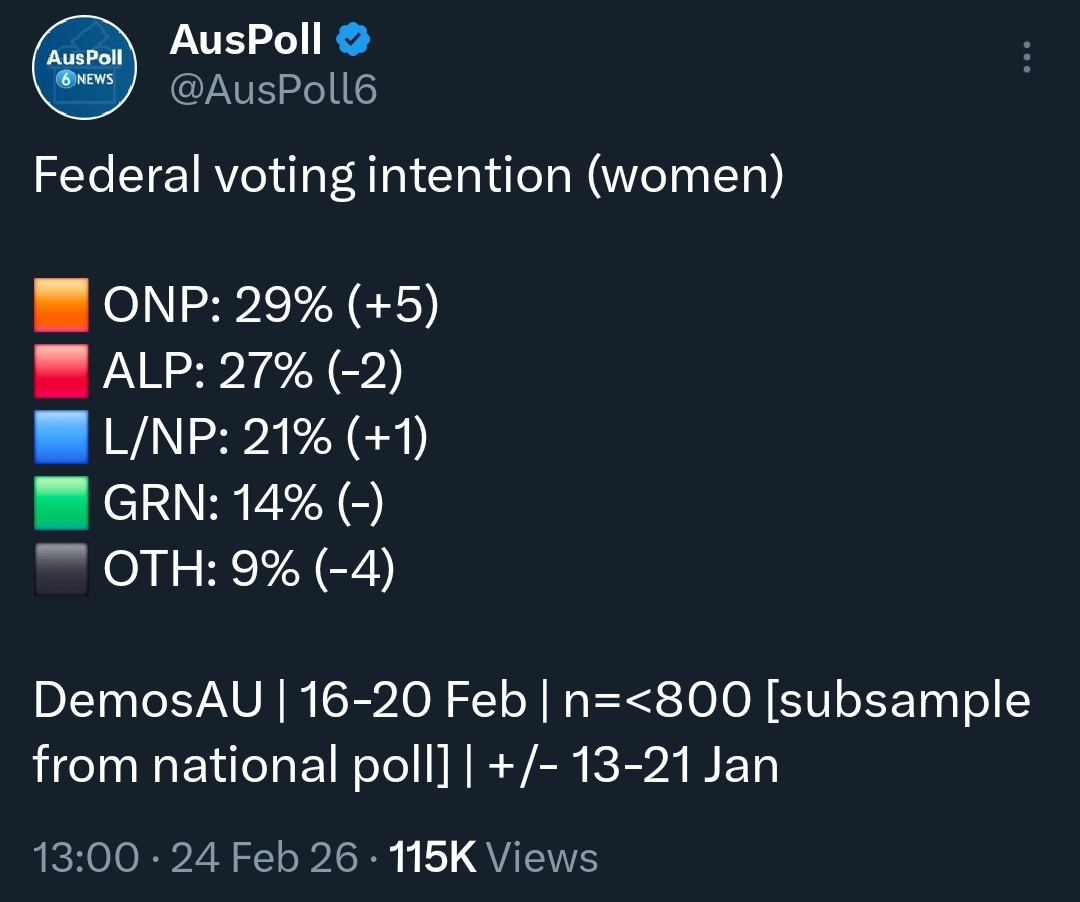This screenshot has height=902, width=1080.
Task: Select the "L/NP: 21% (+1)" result line
Action: coord(265,438)
